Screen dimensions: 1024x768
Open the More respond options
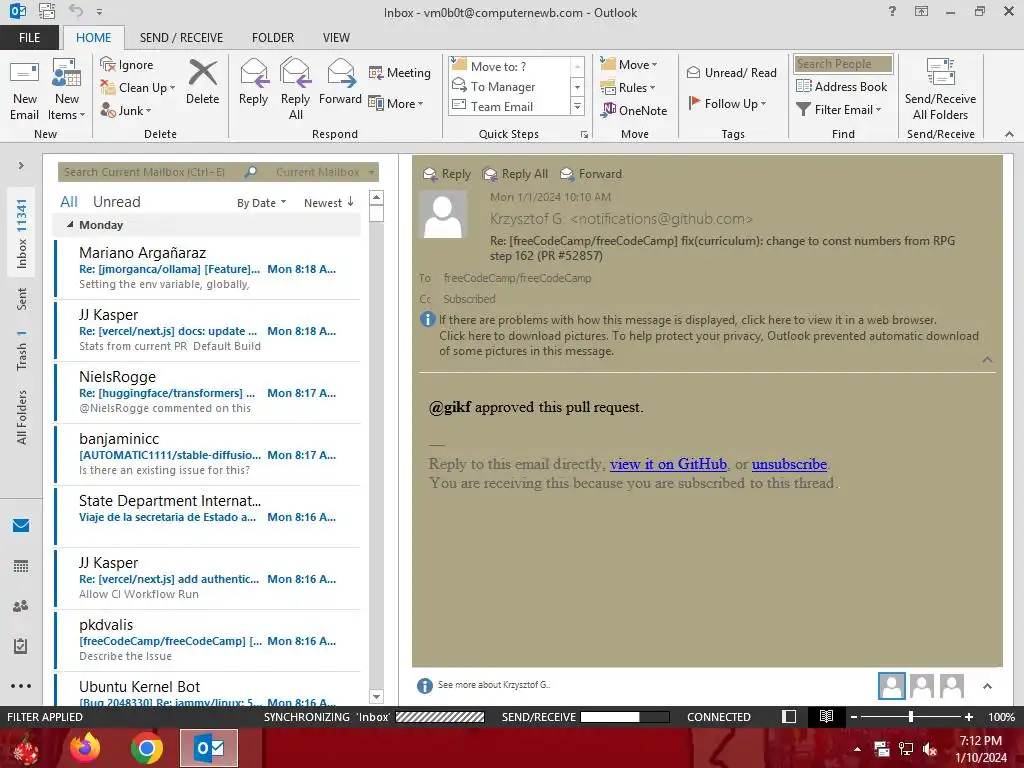(x=396, y=103)
